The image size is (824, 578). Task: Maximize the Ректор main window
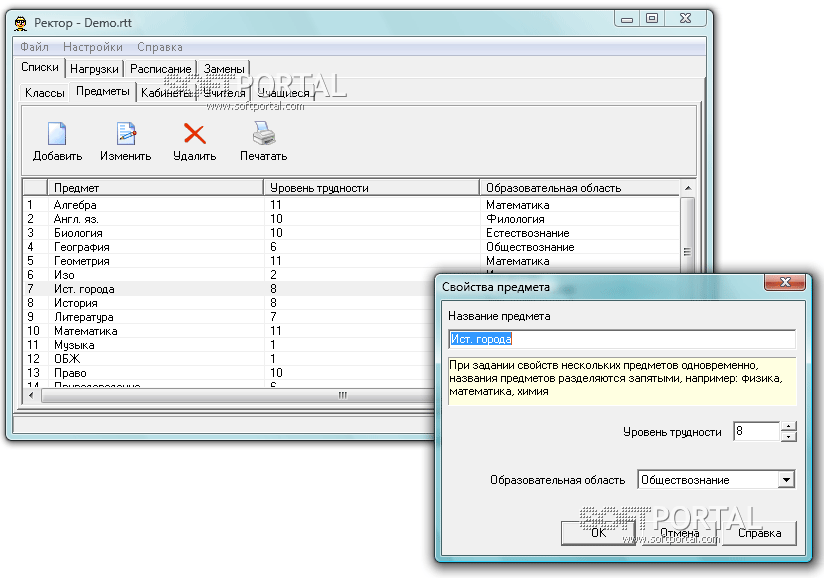pyautogui.click(x=652, y=18)
